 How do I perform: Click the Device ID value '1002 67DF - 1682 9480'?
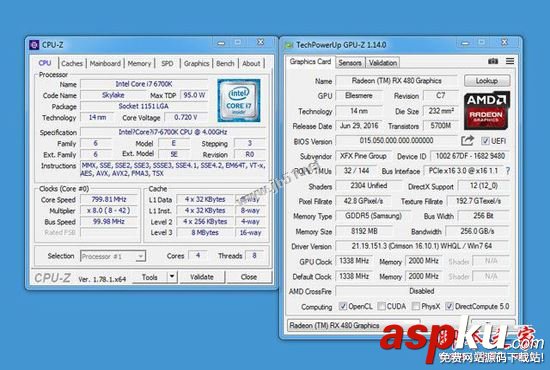[470, 156]
